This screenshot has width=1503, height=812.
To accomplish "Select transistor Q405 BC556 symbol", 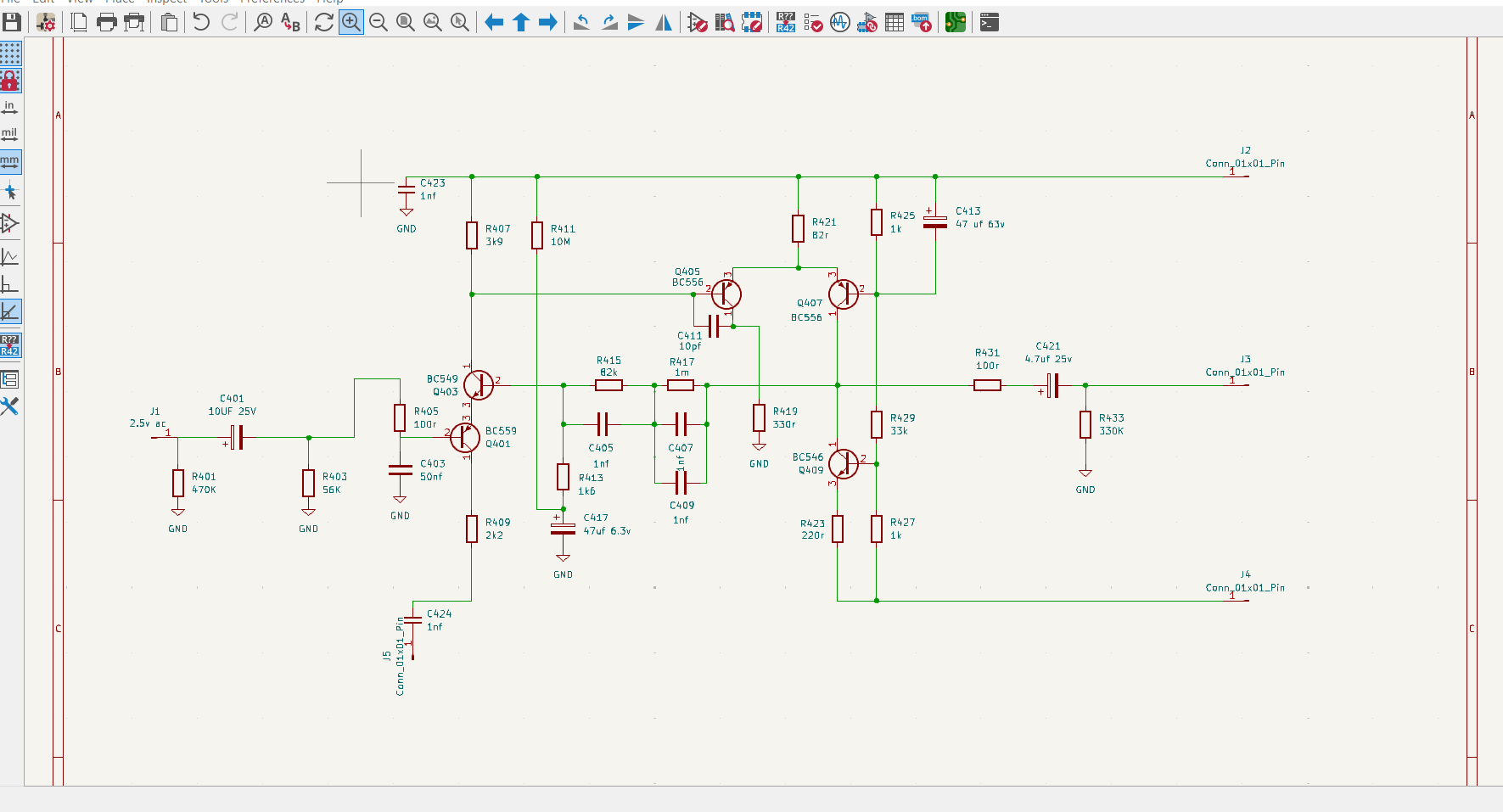I will [x=726, y=294].
